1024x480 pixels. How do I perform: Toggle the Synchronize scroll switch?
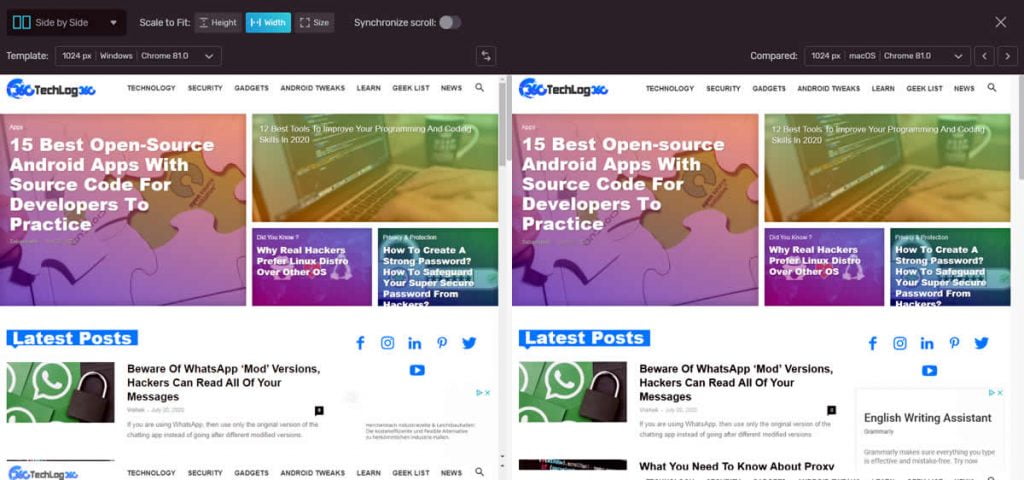click(x=449, y=22)
